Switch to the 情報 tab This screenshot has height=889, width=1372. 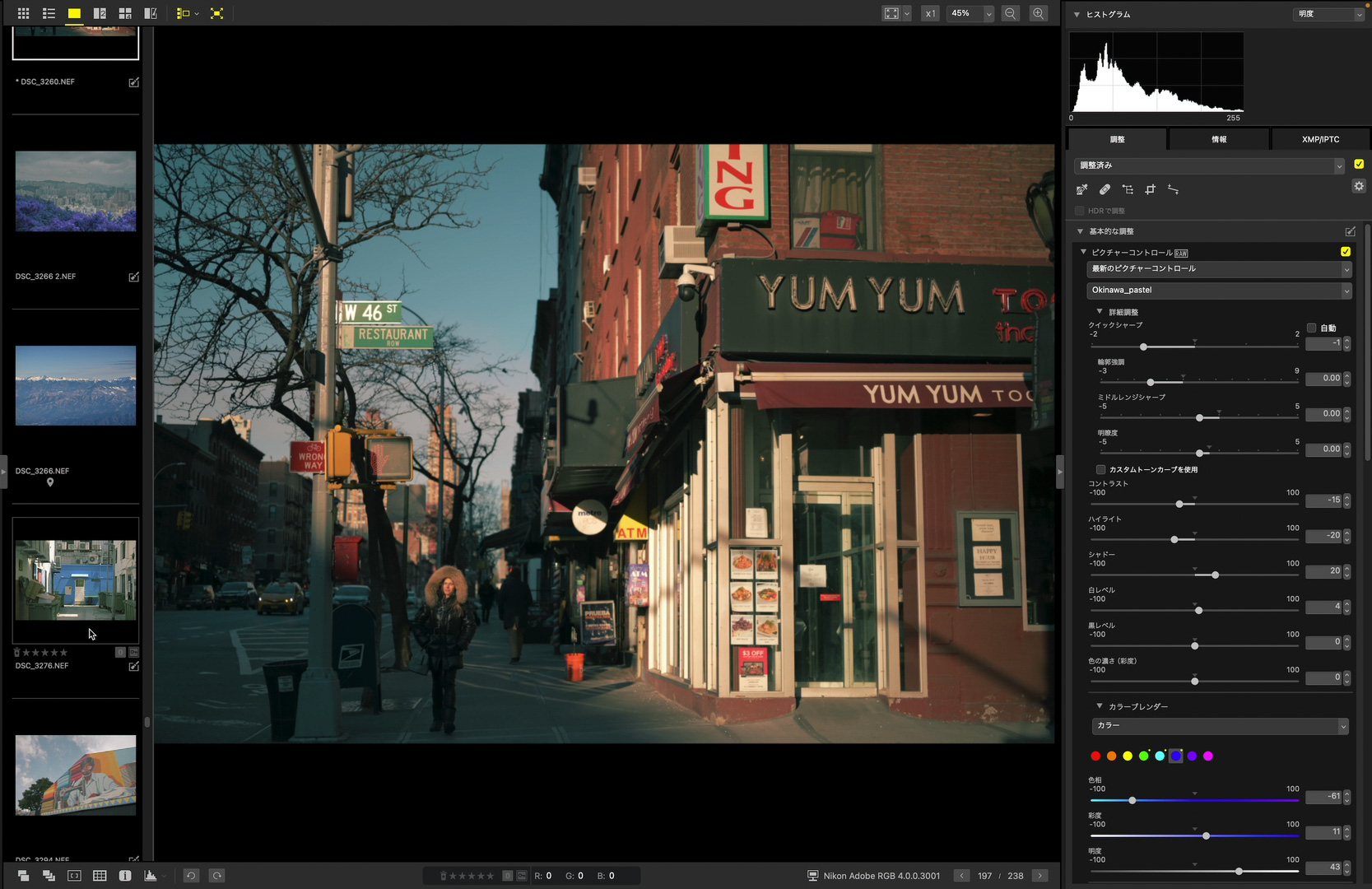pyautogui.click(x=1219, y=139)
